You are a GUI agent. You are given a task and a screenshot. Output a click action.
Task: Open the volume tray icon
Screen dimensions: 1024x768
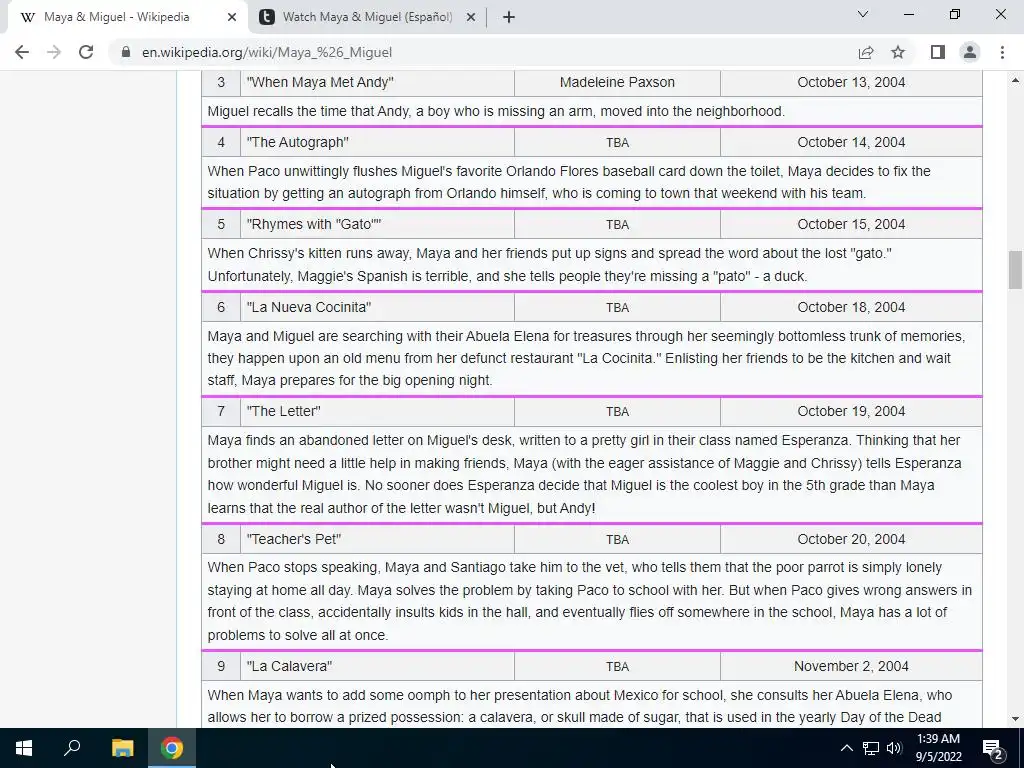(894, 748)
